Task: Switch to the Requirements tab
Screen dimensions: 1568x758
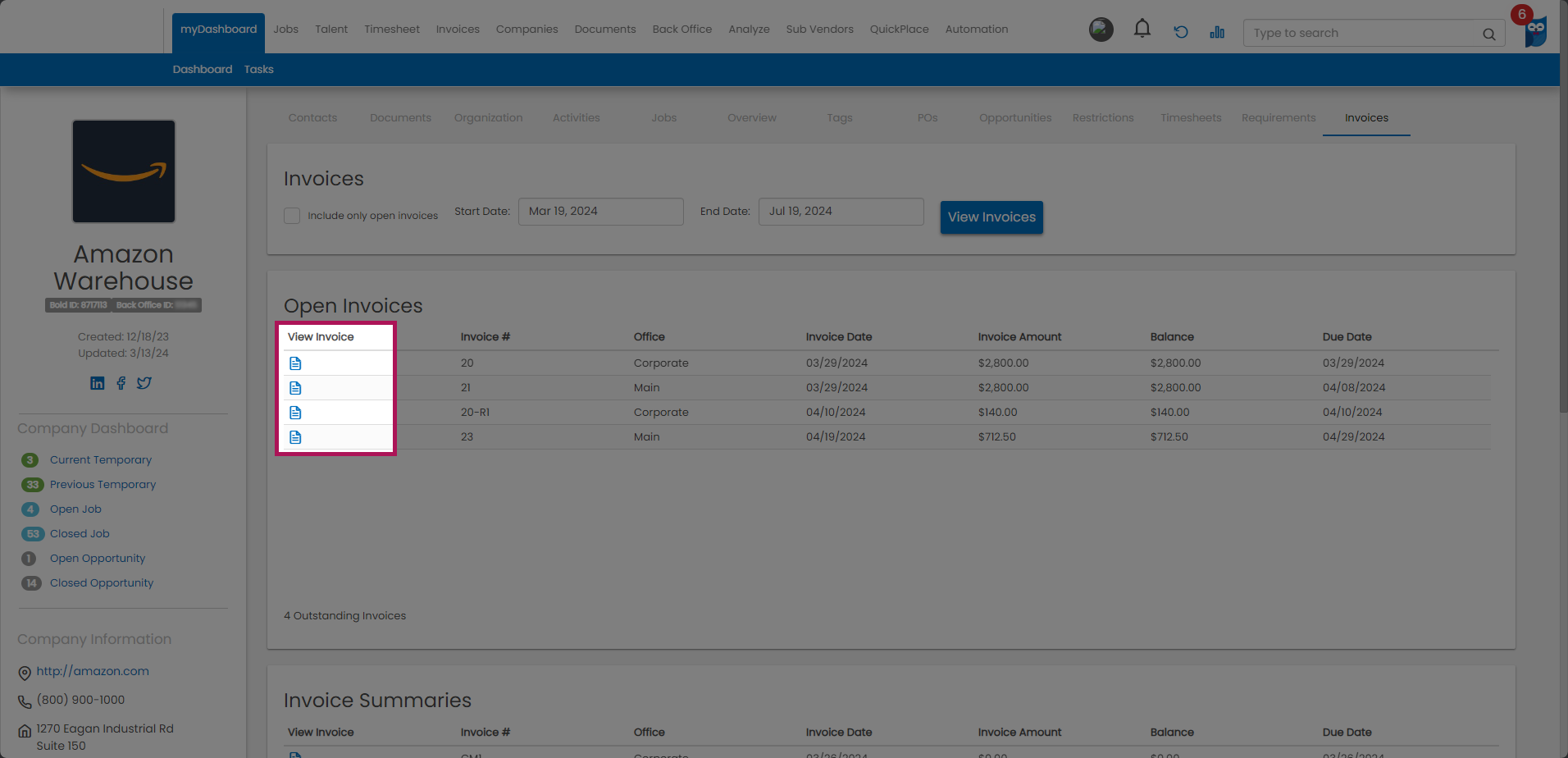Action: (1279, 118)
